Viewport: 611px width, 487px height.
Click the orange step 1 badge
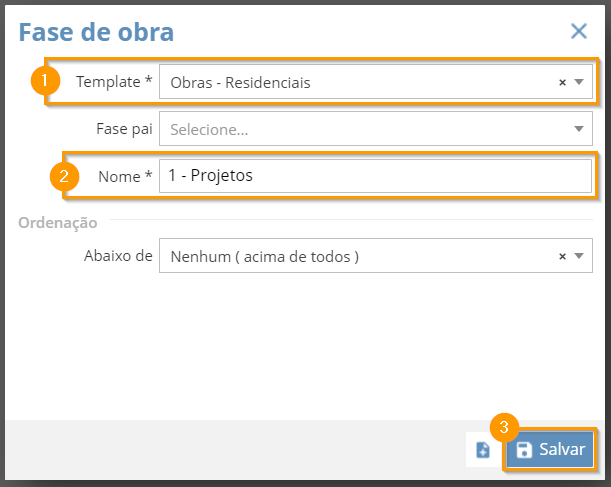coord(45,81)
